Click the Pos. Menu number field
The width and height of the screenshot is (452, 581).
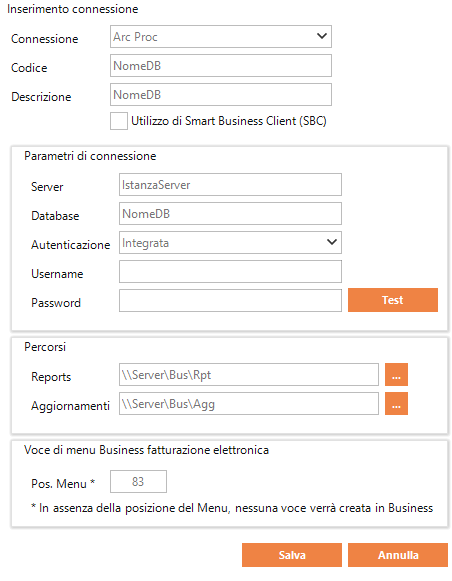coord(138,481)
